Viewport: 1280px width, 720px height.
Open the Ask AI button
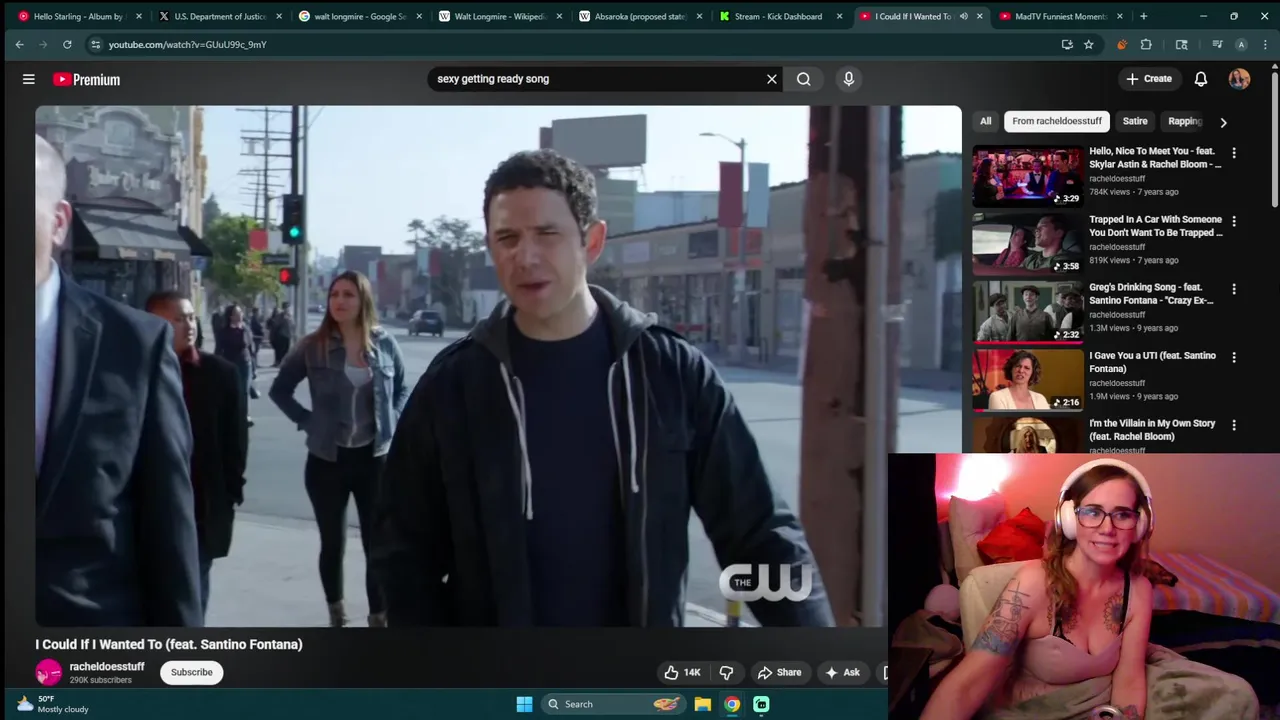(842, 672)
